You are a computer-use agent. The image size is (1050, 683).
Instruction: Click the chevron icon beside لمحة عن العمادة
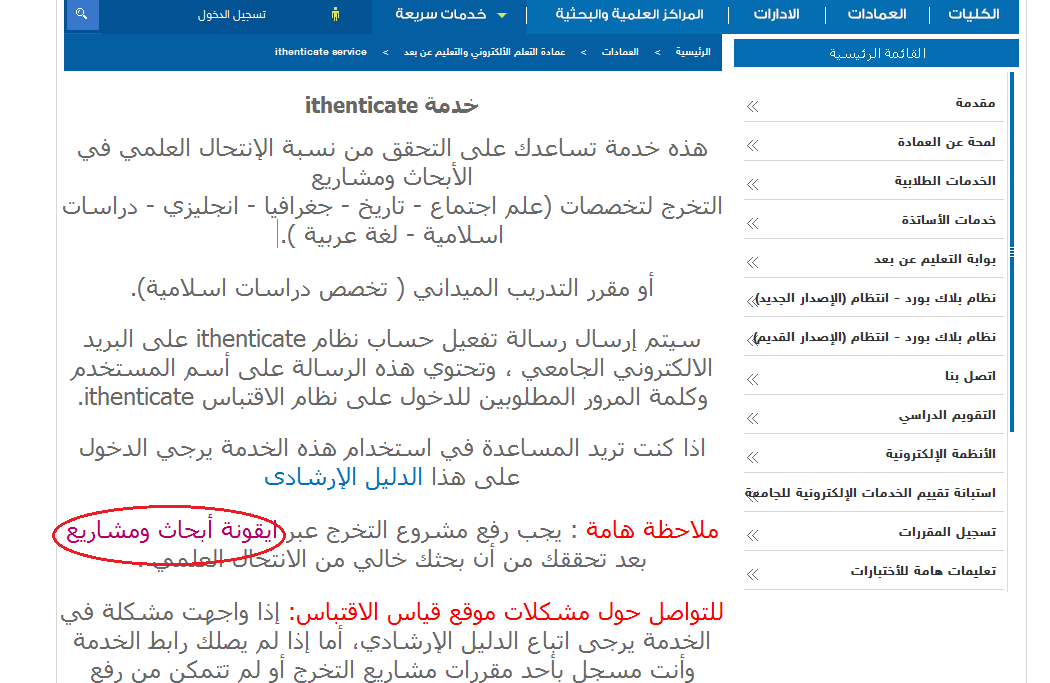(x=753, y=145)
